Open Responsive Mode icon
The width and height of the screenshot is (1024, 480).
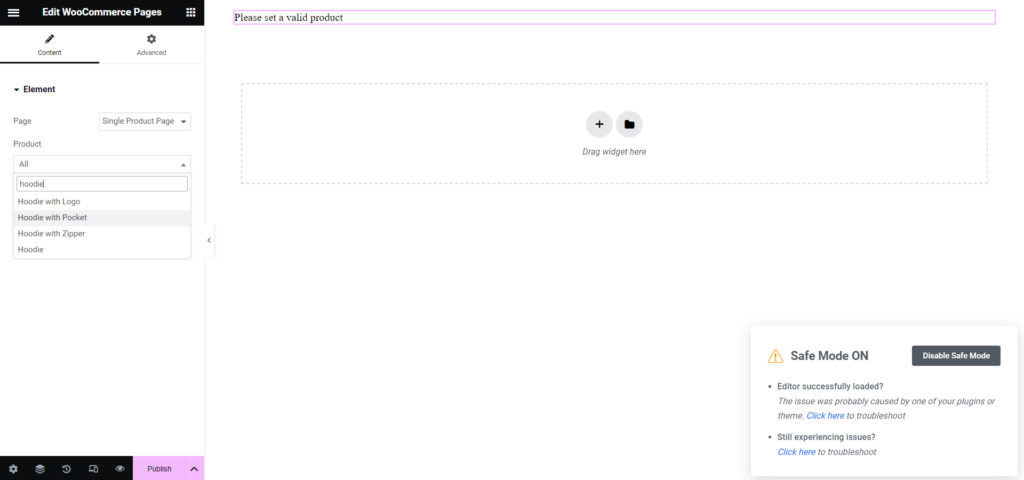point(93,469)
